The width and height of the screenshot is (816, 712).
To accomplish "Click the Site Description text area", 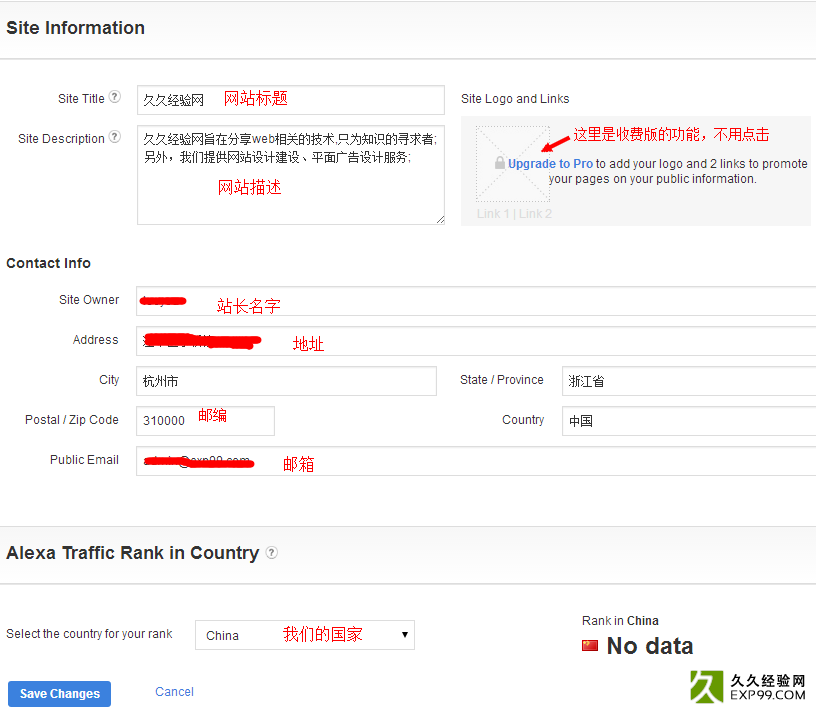I will pyautogui.click(x=290, y=175).
